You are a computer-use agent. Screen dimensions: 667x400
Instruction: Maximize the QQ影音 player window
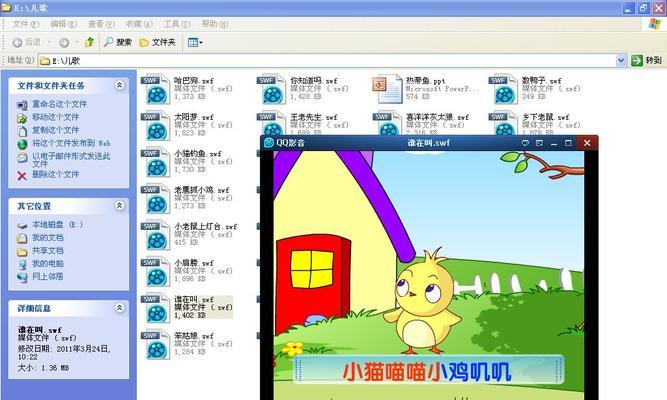pos(568,143)
